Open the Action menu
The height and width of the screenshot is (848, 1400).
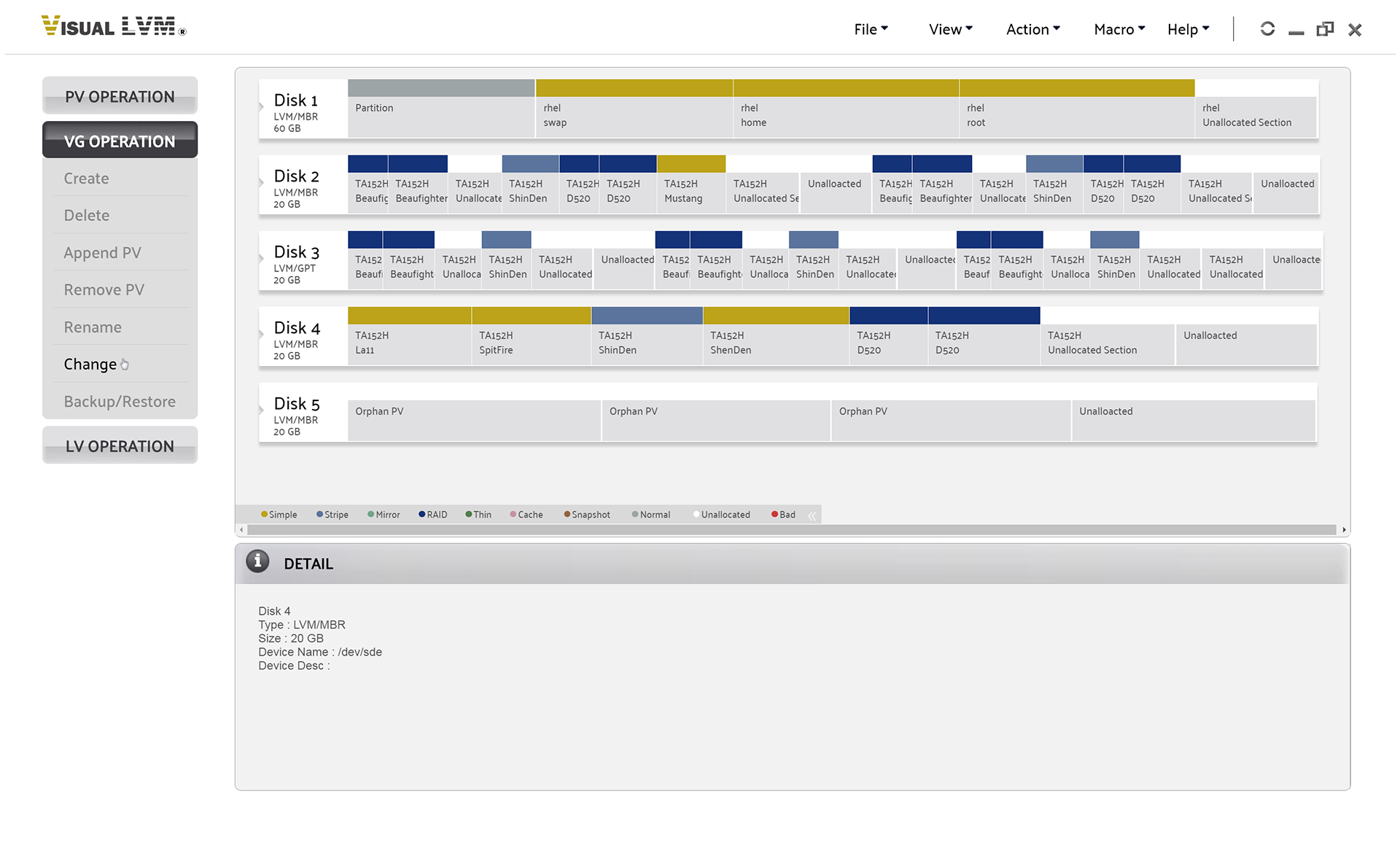point(1032,27)
